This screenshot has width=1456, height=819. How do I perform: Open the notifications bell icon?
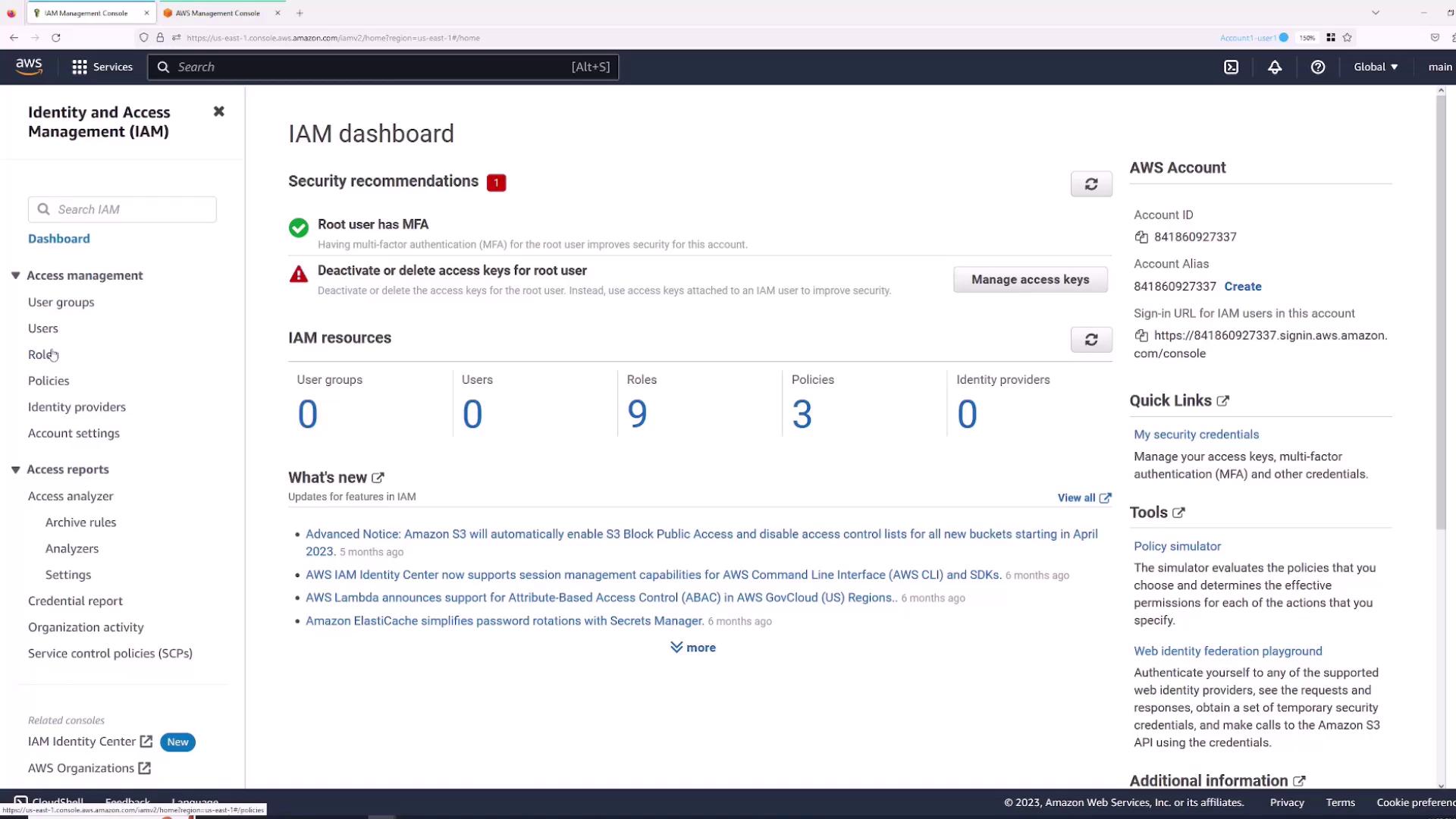(1275, 67)
